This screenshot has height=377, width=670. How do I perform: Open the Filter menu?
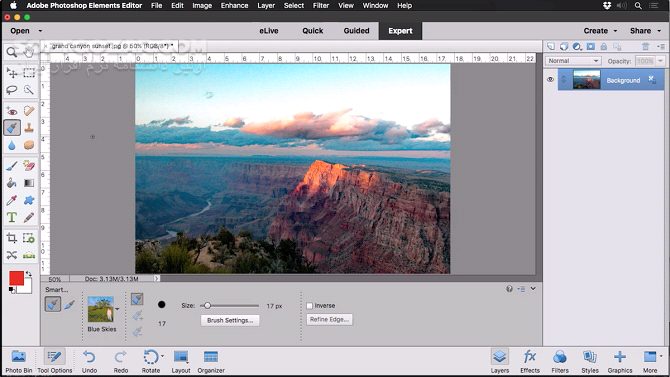[x=321, y=6]
